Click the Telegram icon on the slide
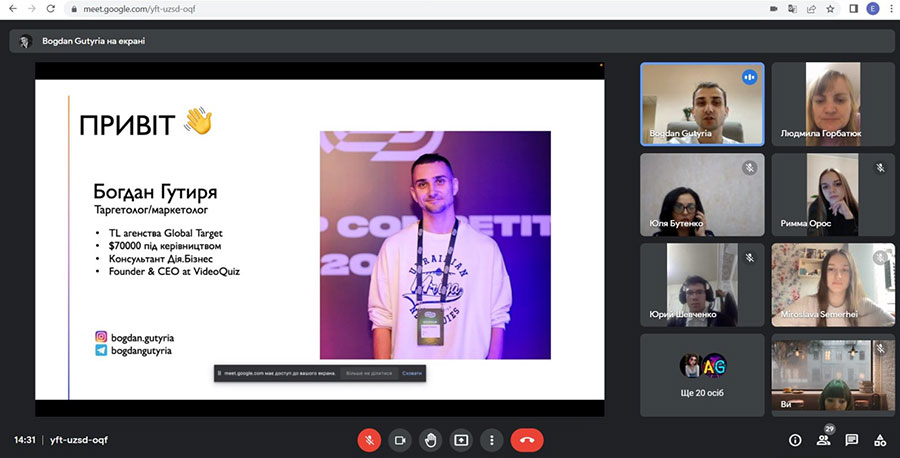The image size is (900, 458). pyautogui.click(x=101, y=350)
